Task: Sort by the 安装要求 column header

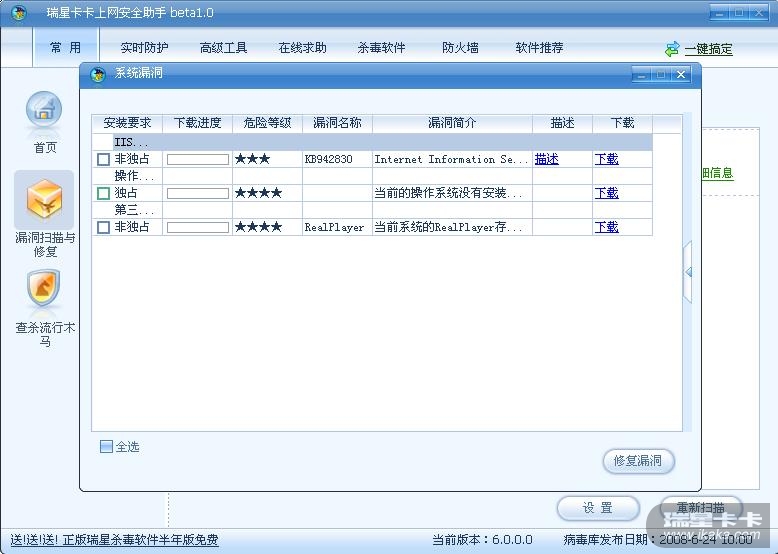Action: (x=127, y=123)
